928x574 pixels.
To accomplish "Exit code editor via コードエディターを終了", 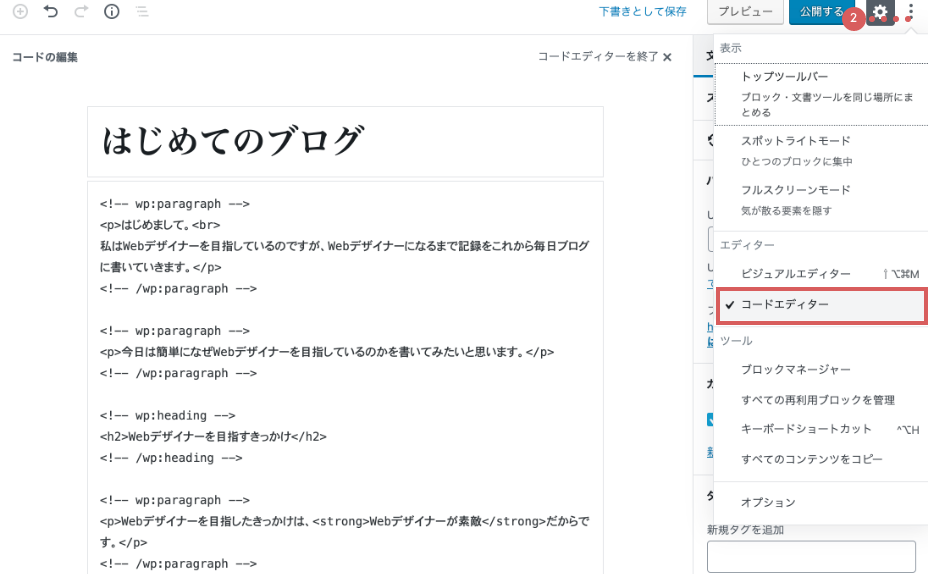I will [x=604, y=57].
